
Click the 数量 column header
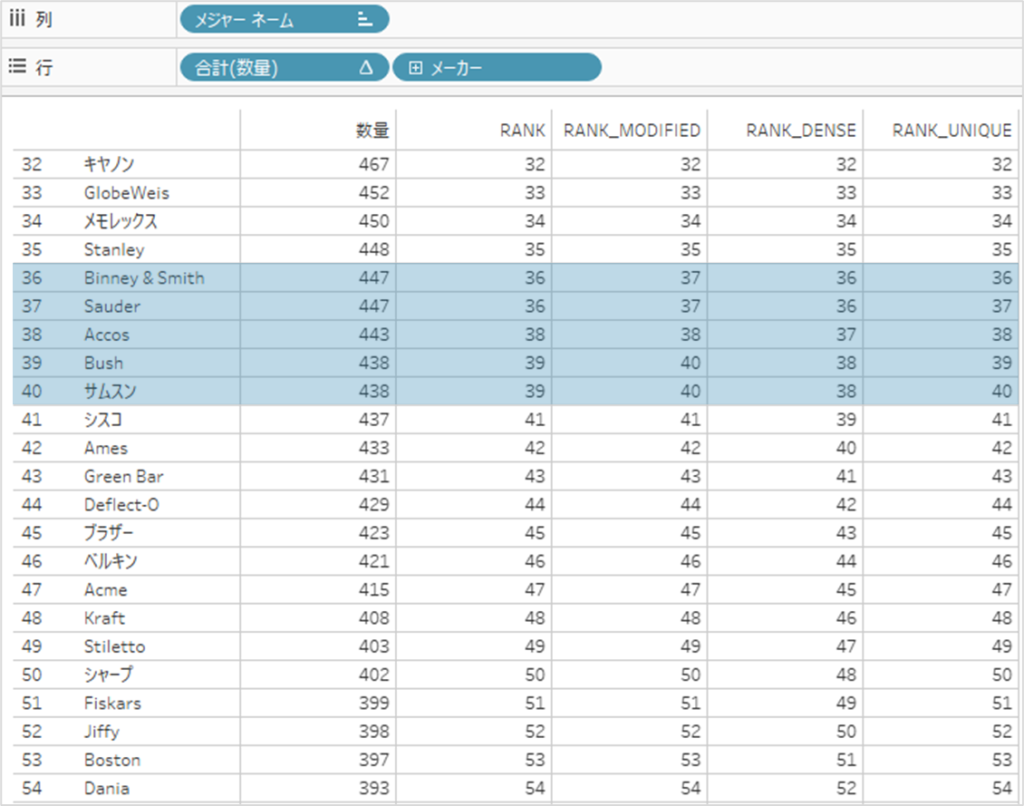point(372,131)
